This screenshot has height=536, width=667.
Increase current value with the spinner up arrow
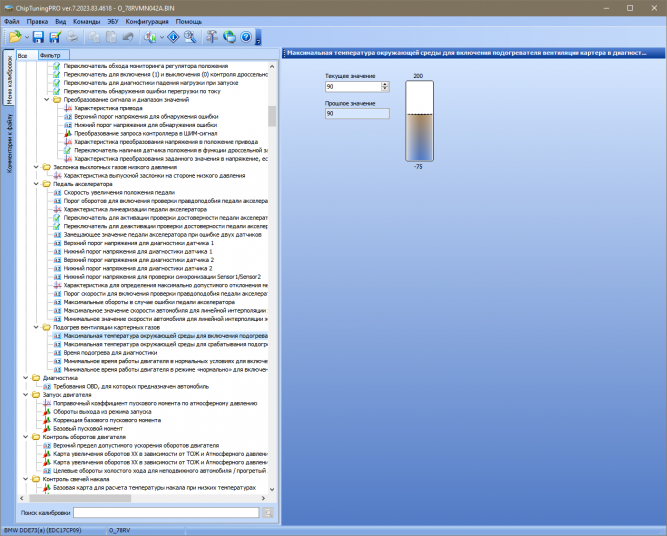[385, 84]
